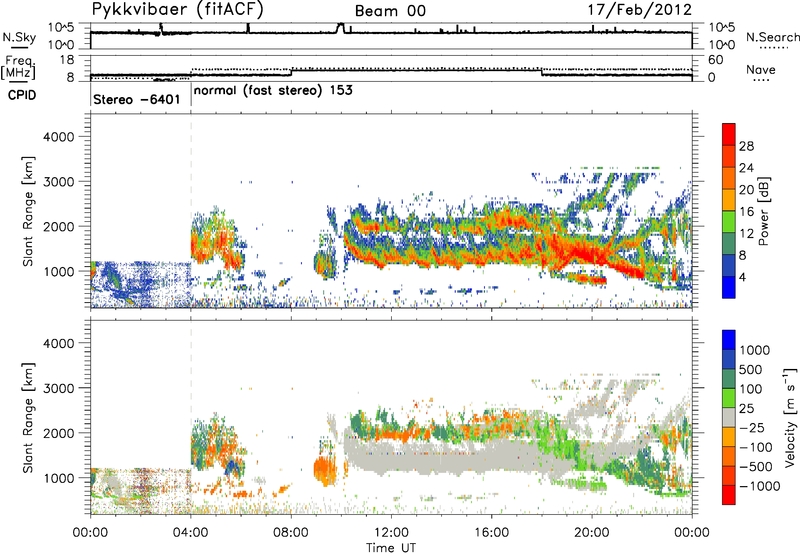This screenshot has width=800, height=554.
Task: Click the 'Power [dB]' color bar label
Action: pos(763,211)
